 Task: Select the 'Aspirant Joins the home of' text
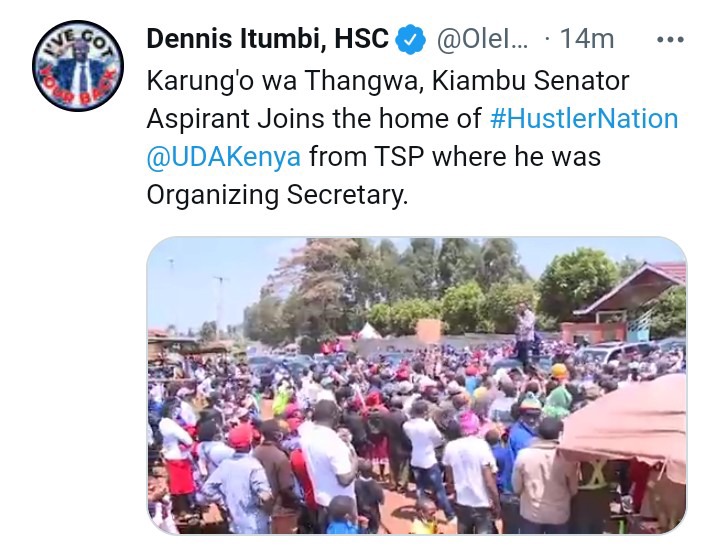pyautogui.click(x=314, y=118)
